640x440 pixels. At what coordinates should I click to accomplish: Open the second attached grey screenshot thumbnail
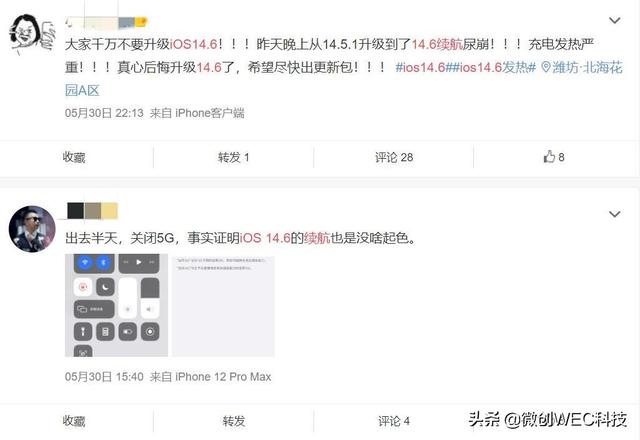pos(223,305)
